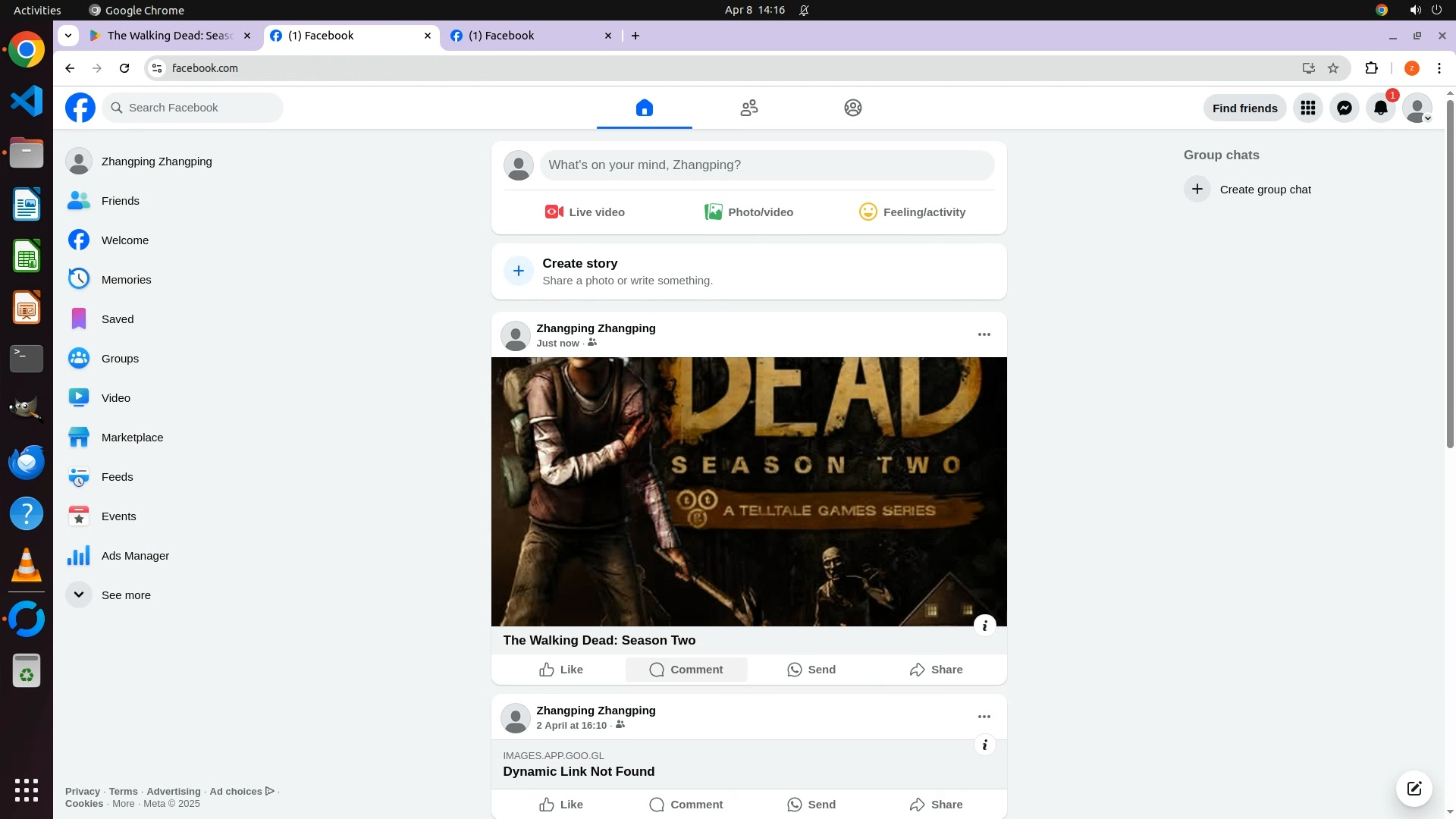Viewport: 1456px width, 819px height.
Task: Switch to The Walking Dead: Season tab
Action: coord(170,36)
